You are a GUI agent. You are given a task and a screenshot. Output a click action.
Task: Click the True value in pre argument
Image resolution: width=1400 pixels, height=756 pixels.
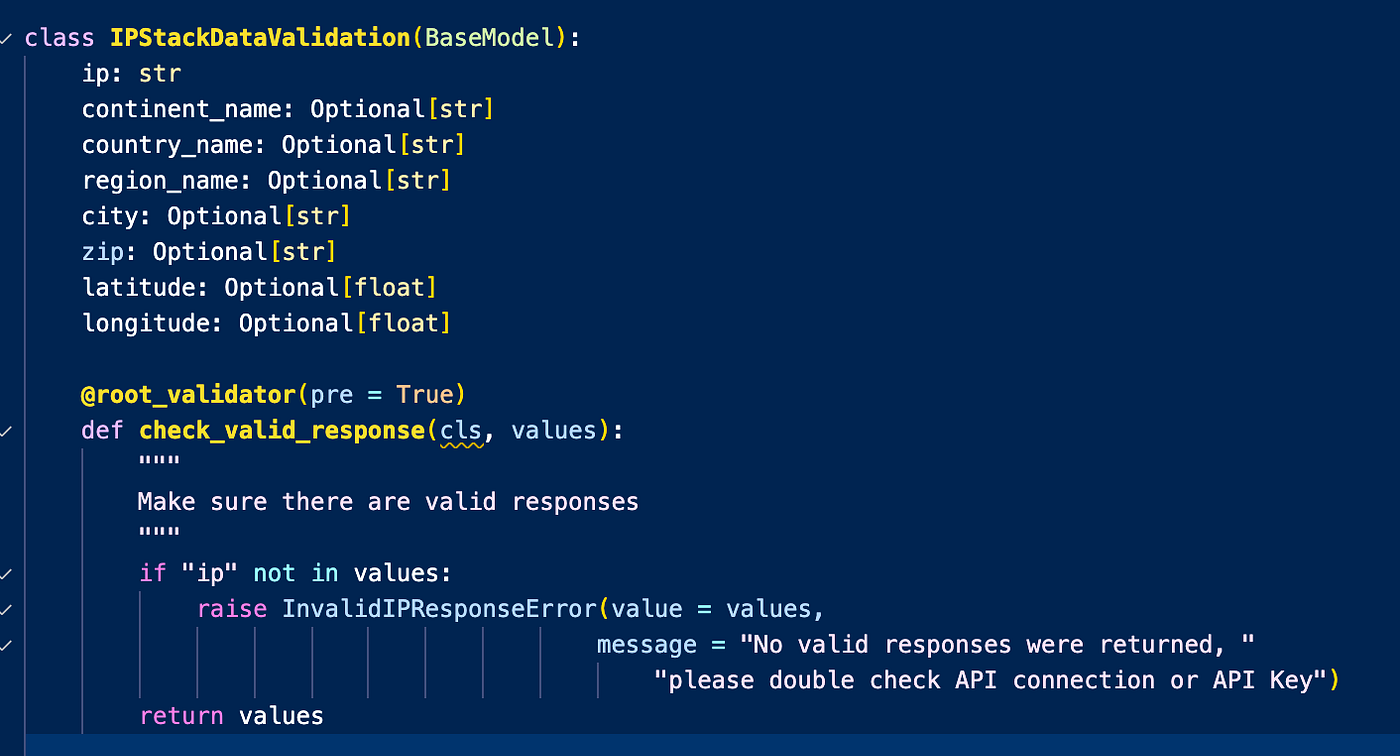pyautogui.click(x=424, y=395)
